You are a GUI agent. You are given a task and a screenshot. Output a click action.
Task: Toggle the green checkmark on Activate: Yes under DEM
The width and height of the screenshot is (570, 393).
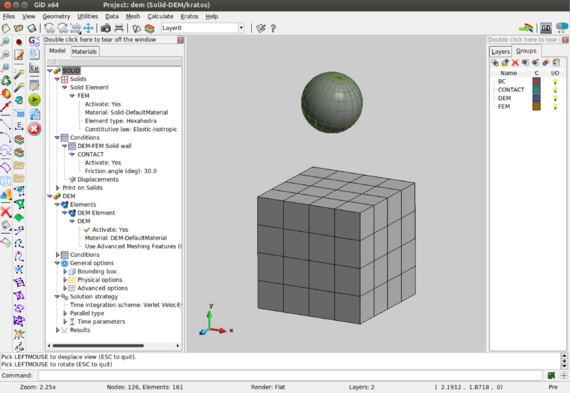[87, 229]
